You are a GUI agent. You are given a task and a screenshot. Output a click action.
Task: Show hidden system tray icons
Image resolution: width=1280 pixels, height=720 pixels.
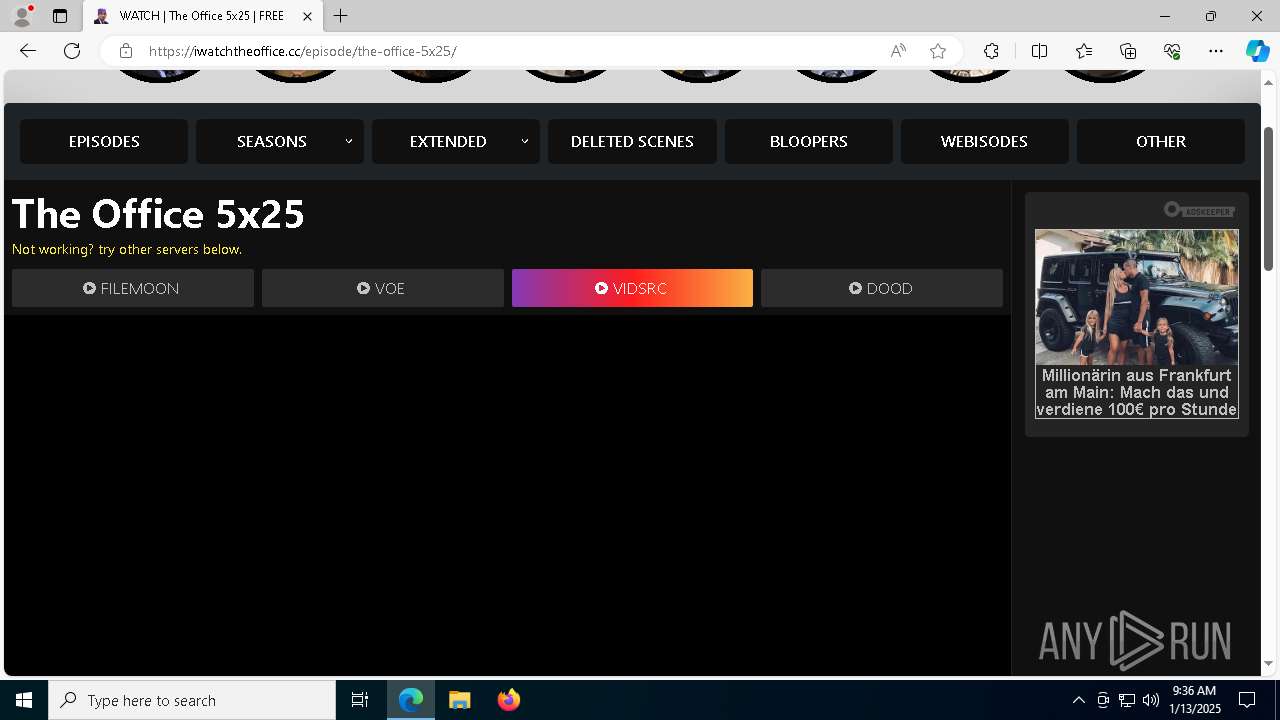(1078, 700)
